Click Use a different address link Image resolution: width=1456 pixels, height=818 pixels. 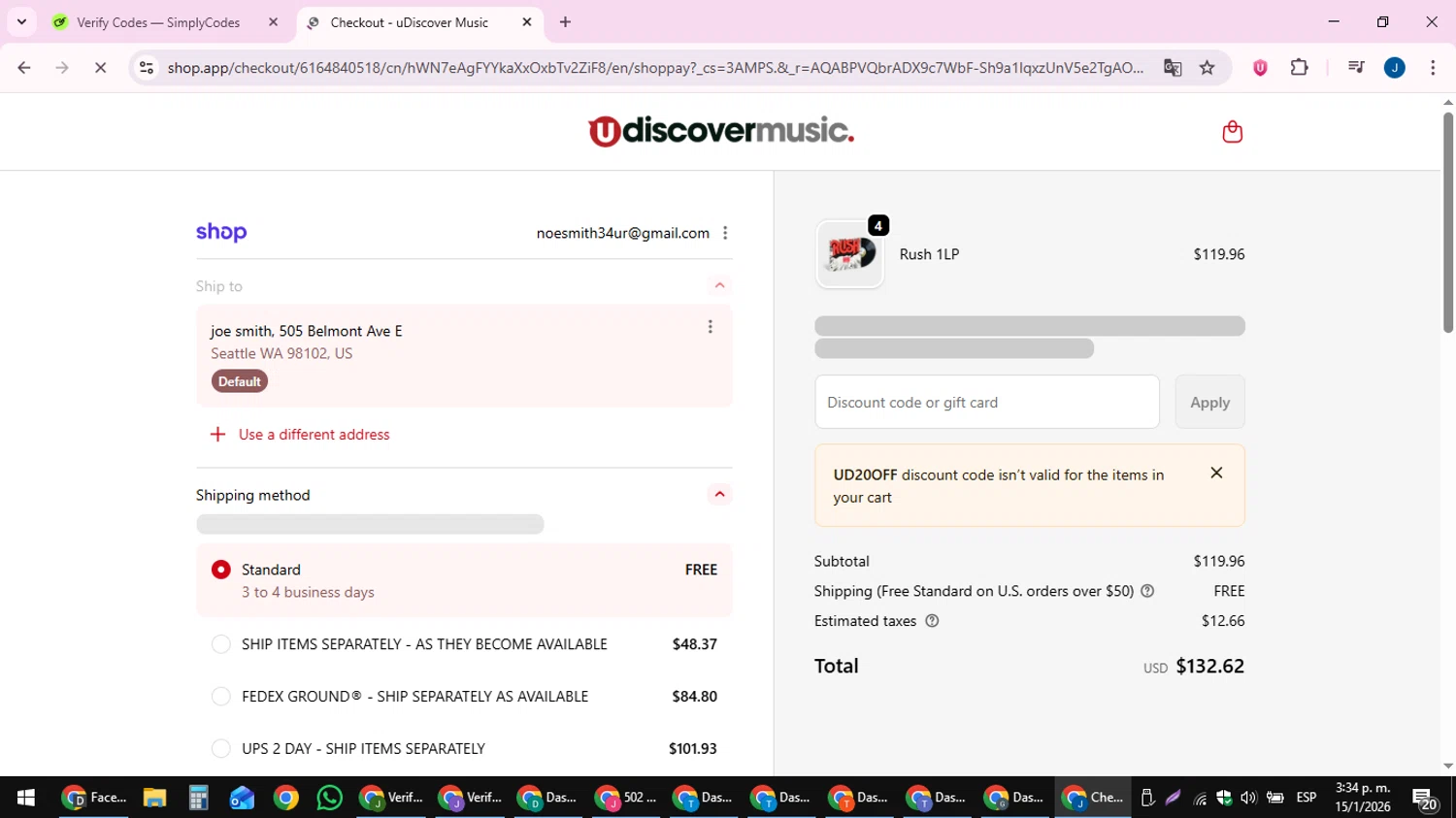tap(314, 435)
